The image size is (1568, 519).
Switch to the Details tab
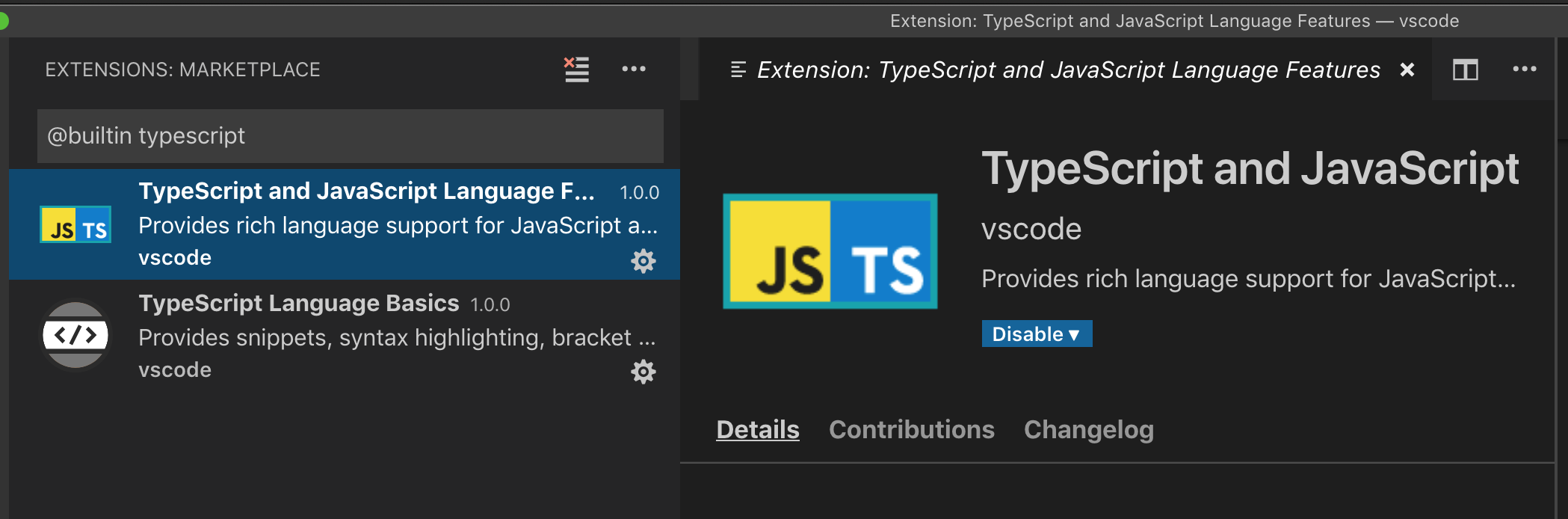click(757, 430)
